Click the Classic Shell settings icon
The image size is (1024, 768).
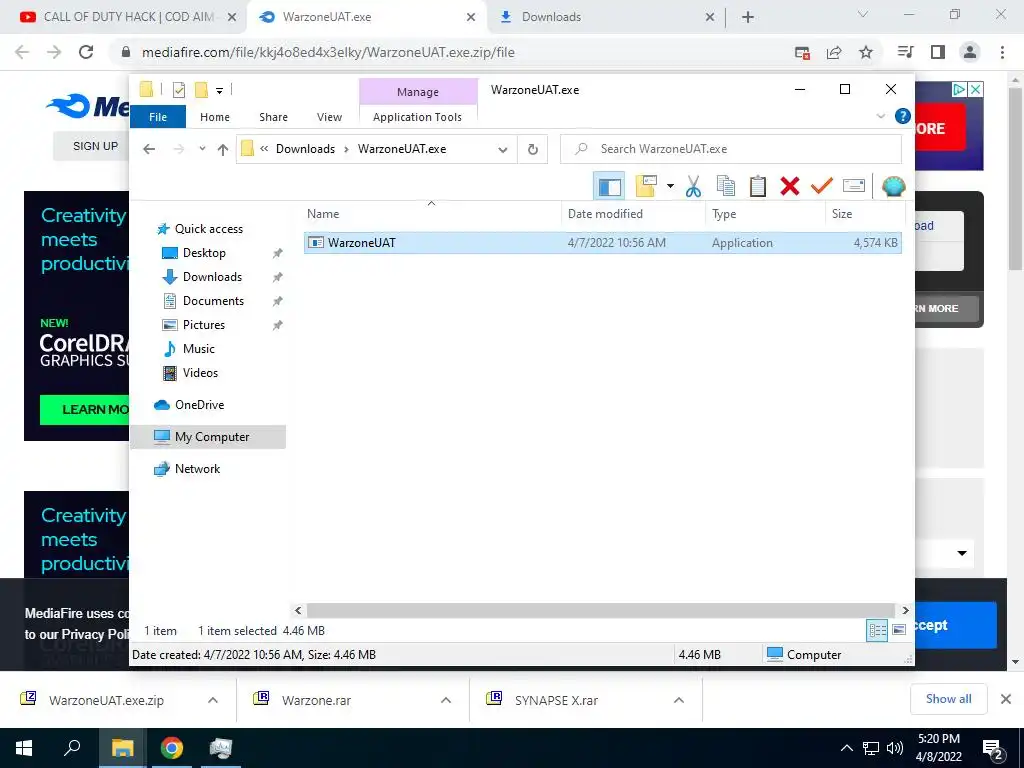pyautogui.click(x=893, y=186)
